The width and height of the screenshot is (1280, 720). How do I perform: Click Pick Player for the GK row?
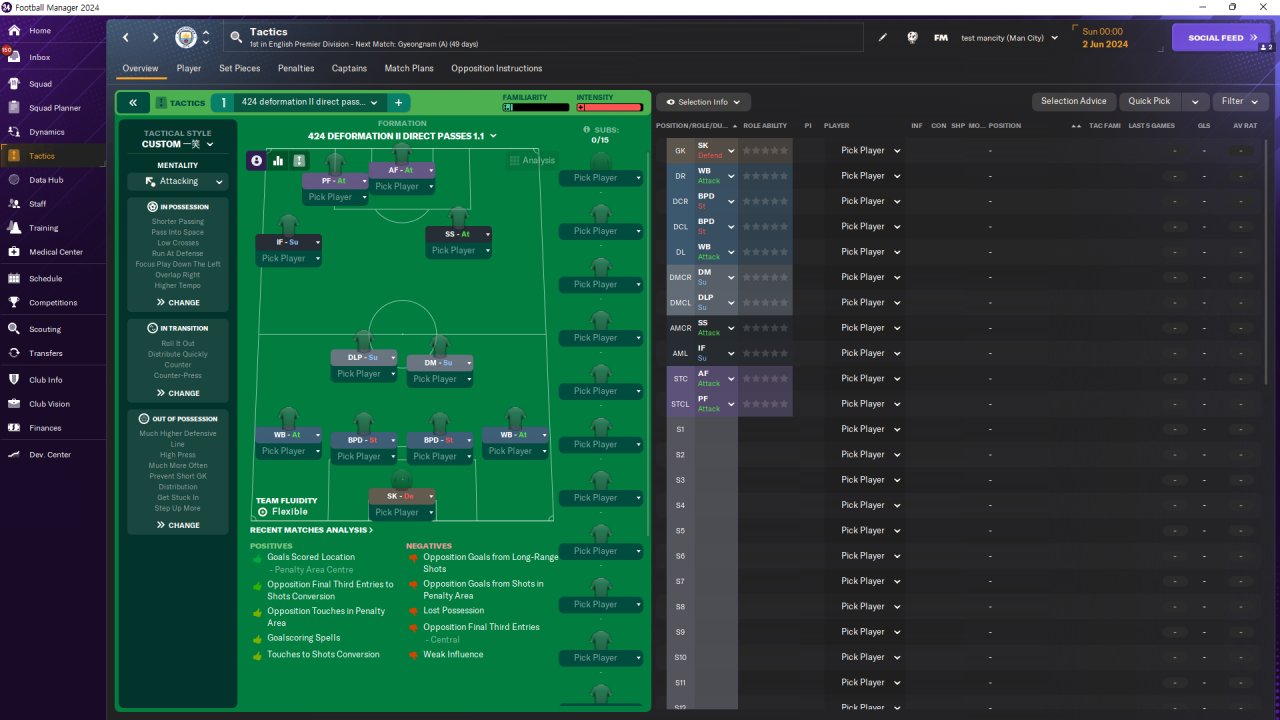point(870,151)
